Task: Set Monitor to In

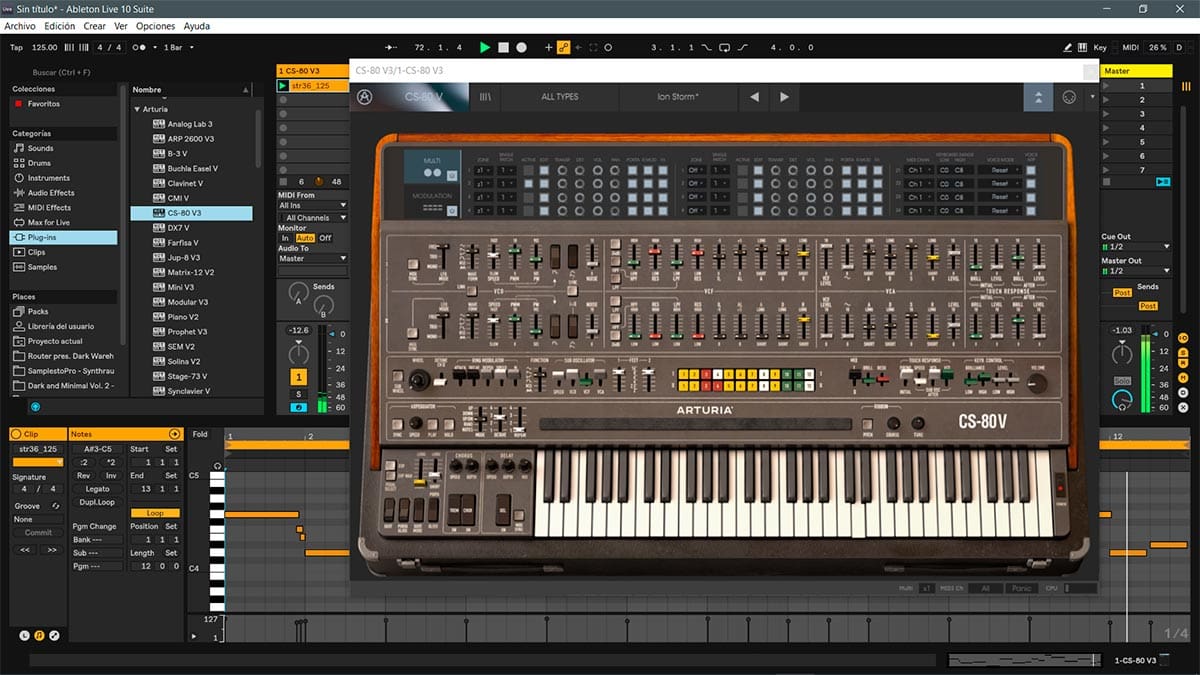Action: (x=285, y=238)
